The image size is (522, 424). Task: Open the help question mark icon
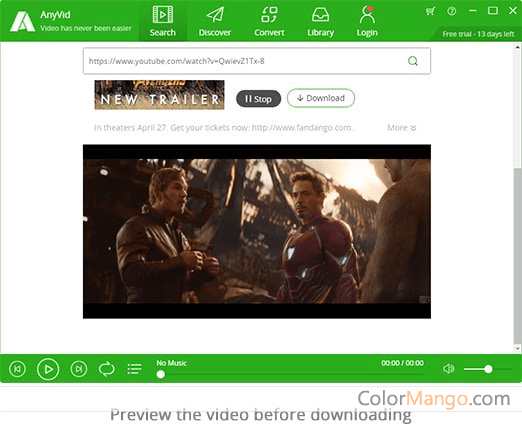point(451,11)
